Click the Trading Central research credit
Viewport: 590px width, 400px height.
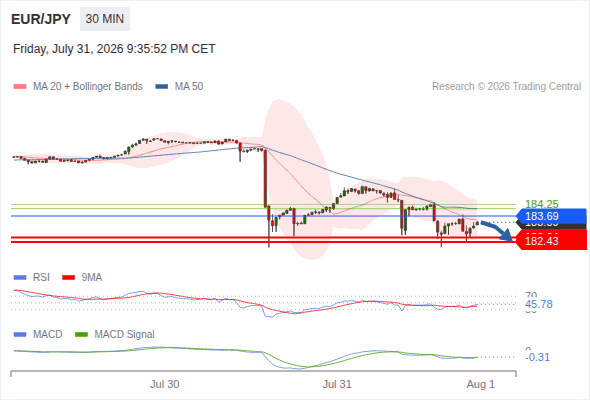(506, 87)
